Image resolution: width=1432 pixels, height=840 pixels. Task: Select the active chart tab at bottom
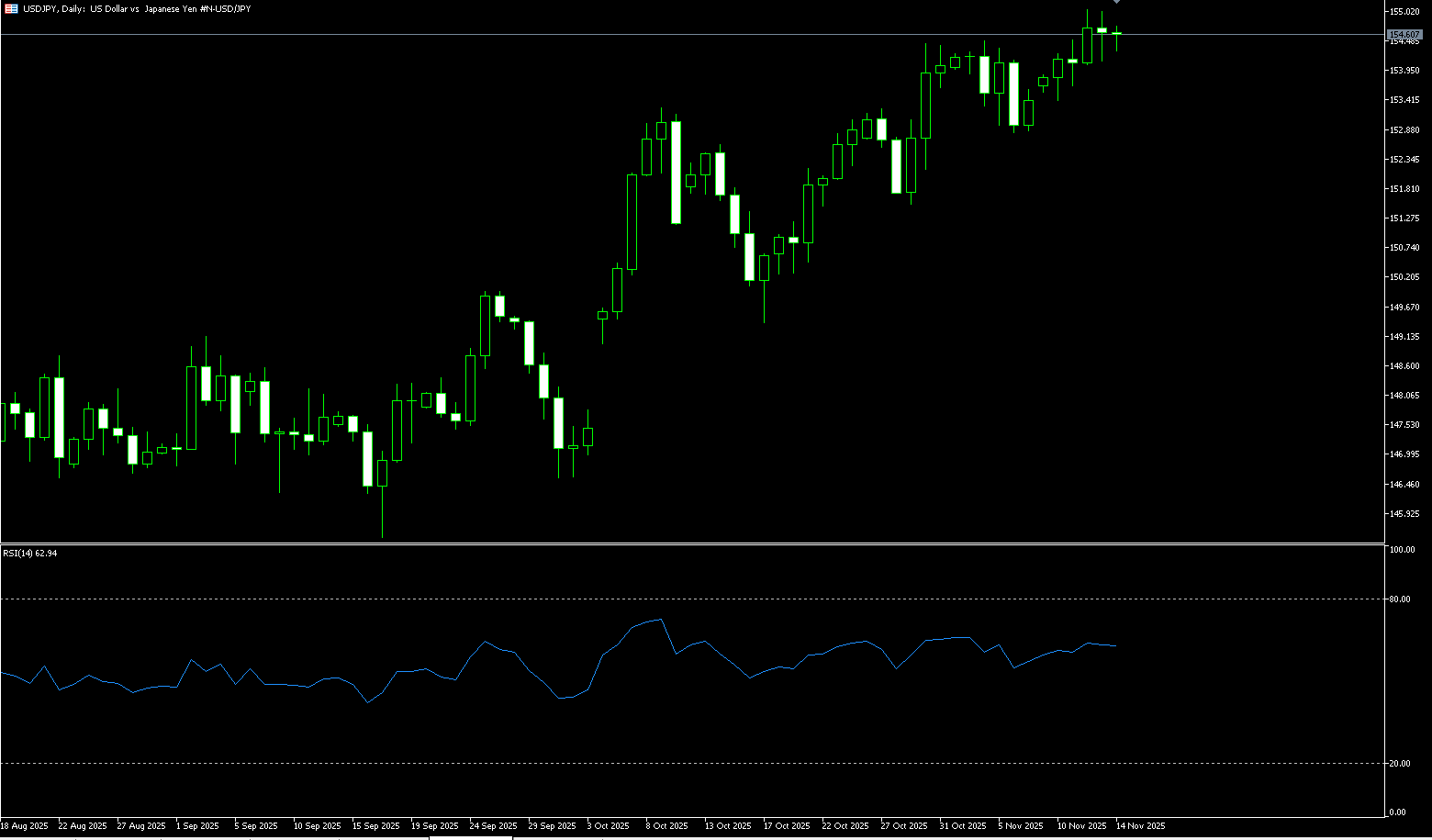click(x=470, y=837)
